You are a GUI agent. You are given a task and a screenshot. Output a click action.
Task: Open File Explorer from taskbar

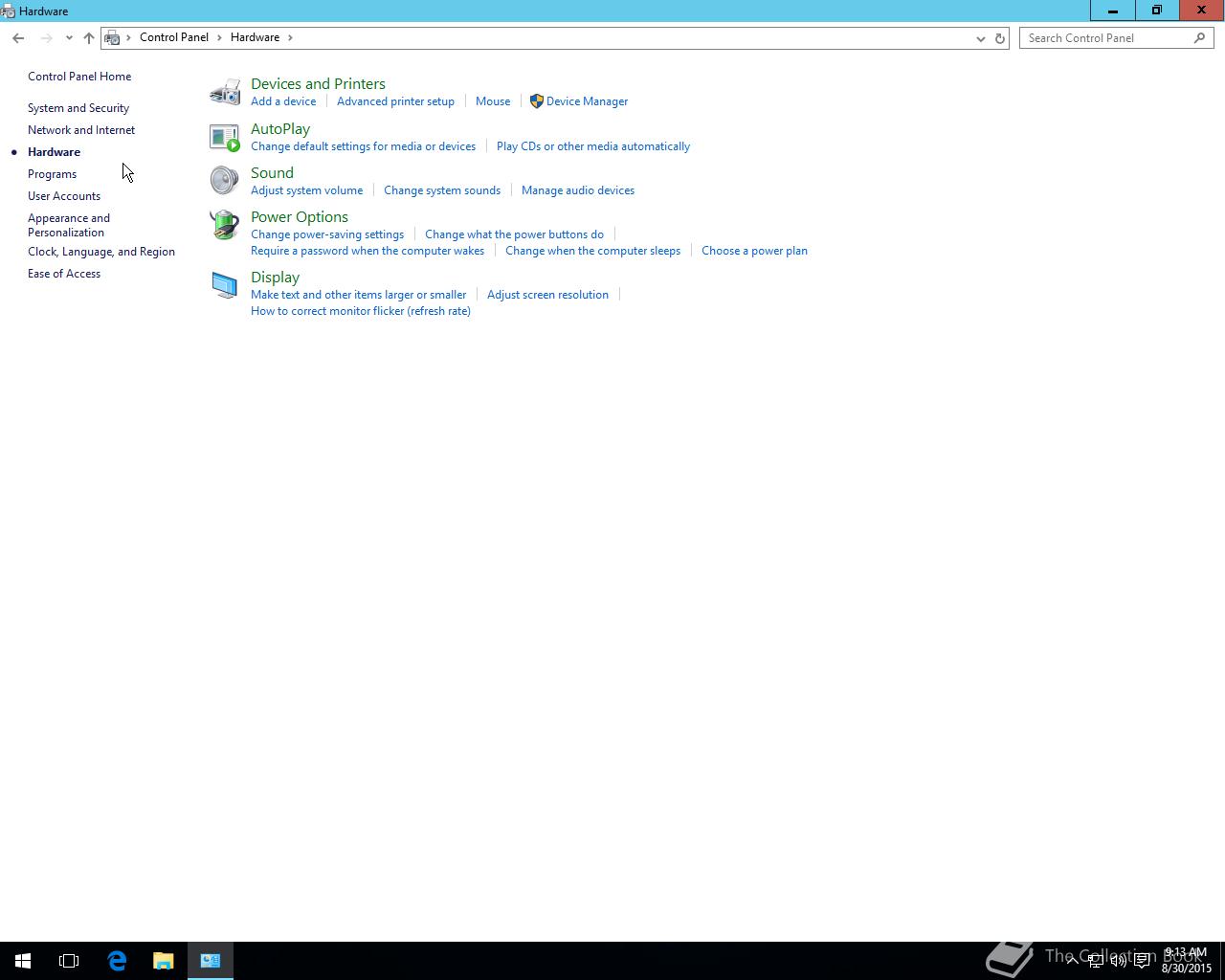click(x=164, y=961)
